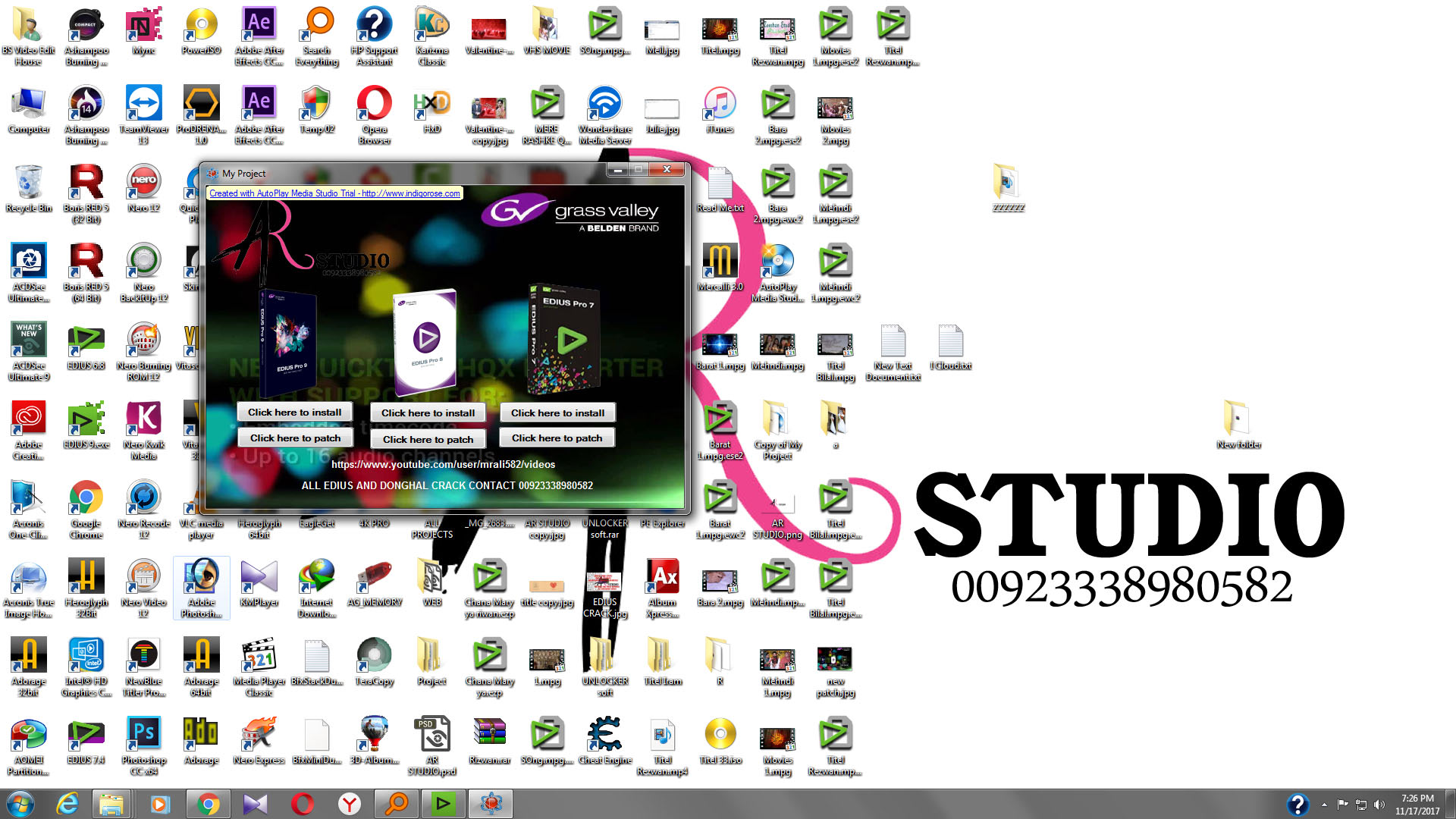The height and width of the screenshot is (819, 1456).
Task: Open the AutoPlay Media Studio Trial link
Action: click(334, 193)
